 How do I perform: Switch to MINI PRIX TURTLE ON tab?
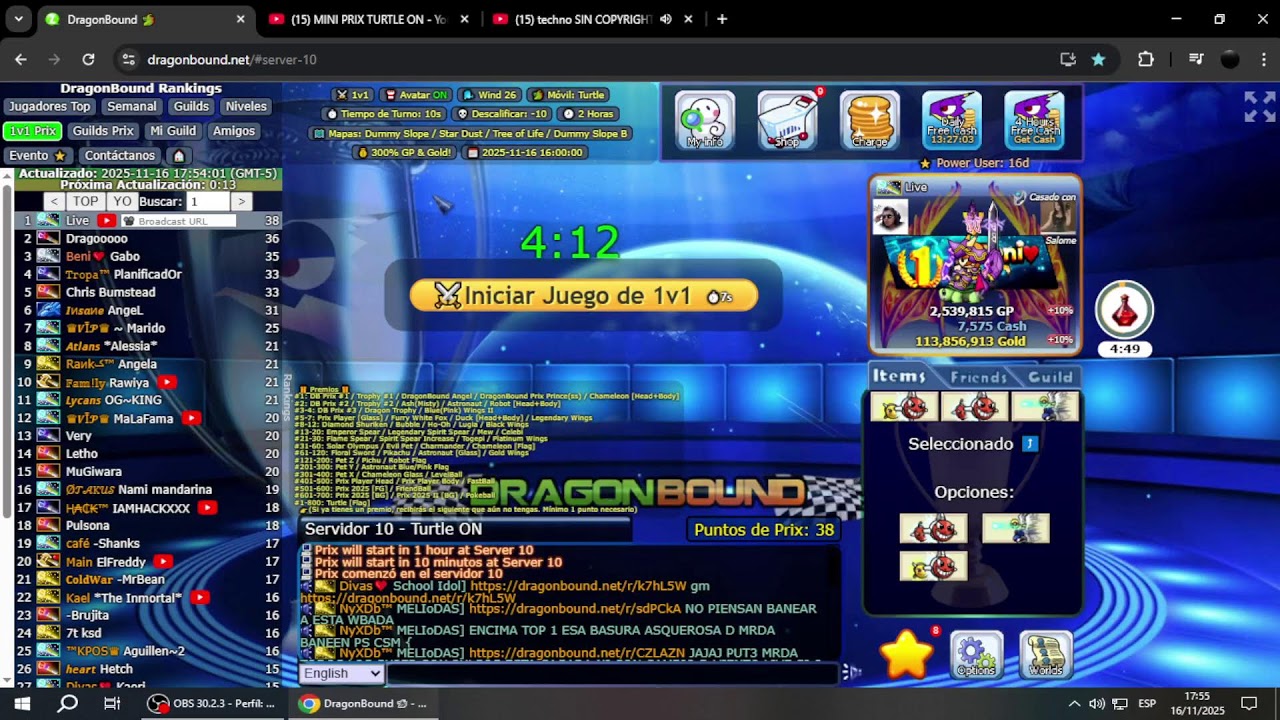(x=368, y=19)
